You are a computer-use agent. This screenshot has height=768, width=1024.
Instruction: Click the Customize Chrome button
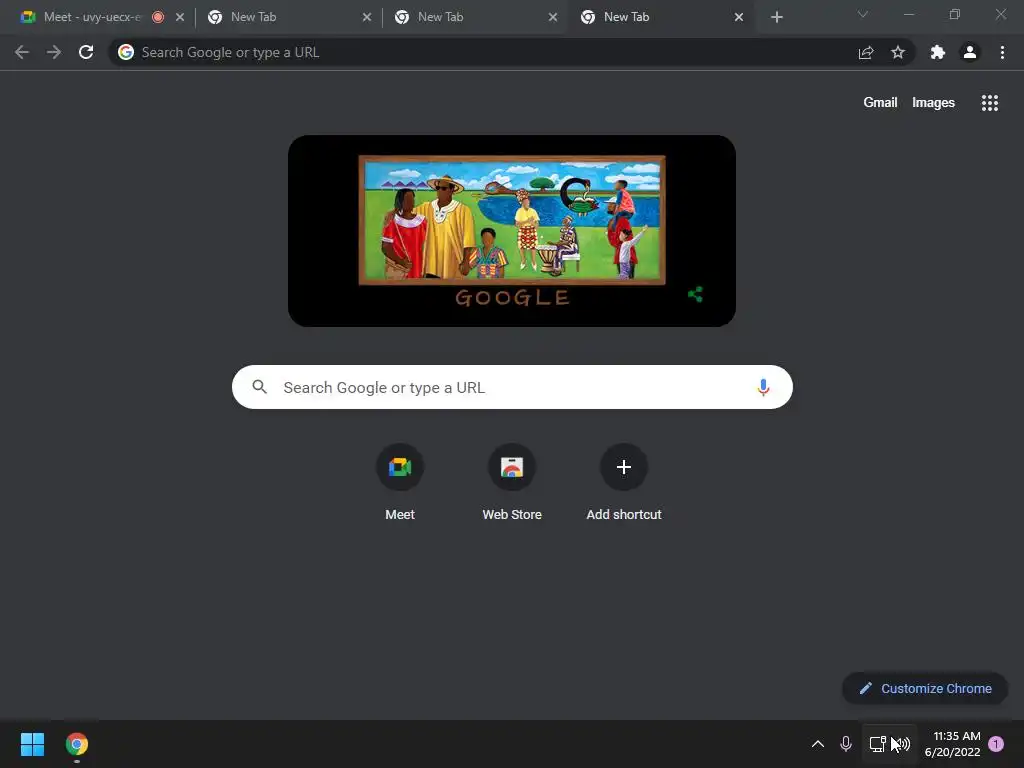tap(925, 688)
